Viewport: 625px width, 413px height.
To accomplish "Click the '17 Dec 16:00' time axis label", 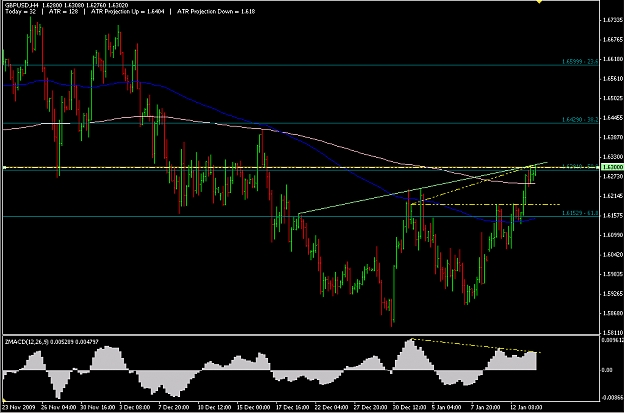I will tap(291, 408).
